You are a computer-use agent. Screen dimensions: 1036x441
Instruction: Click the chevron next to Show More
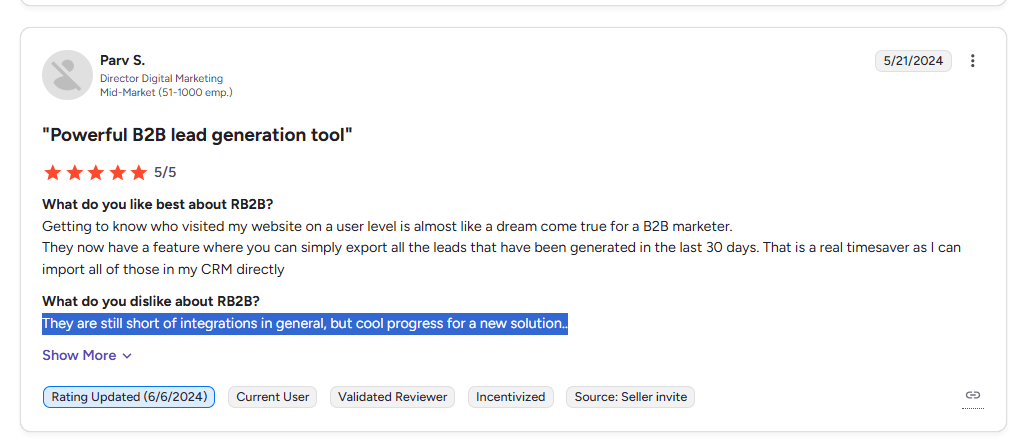point(127,356)
